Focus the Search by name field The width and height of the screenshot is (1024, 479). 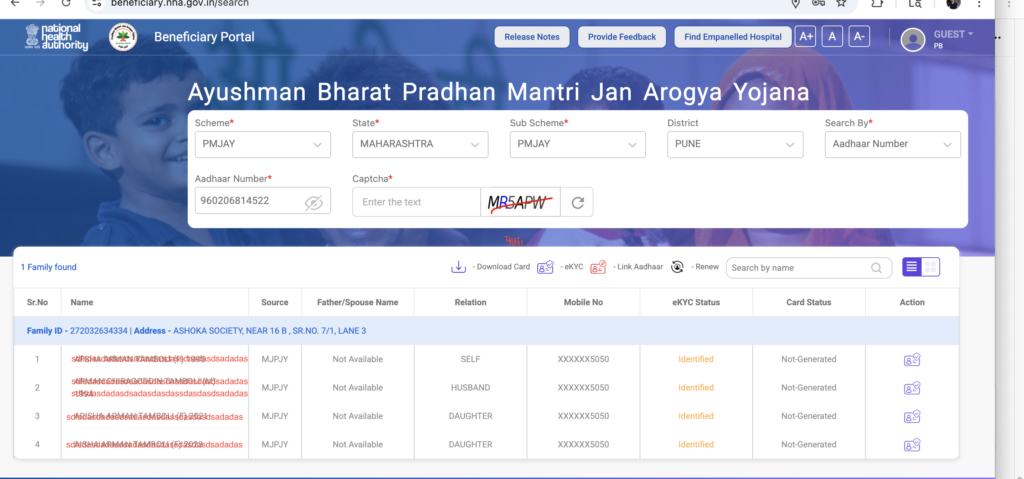[x=808, y=268]
